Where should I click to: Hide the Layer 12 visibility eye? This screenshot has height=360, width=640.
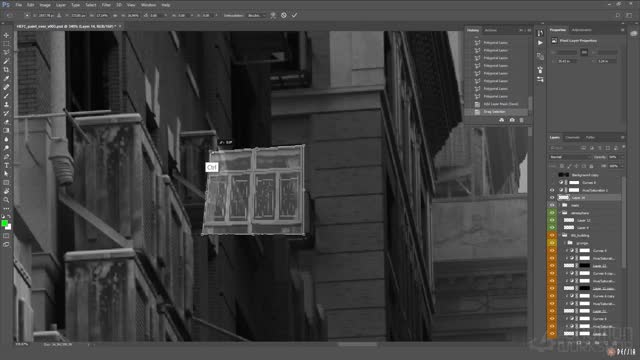click(552, 220)
